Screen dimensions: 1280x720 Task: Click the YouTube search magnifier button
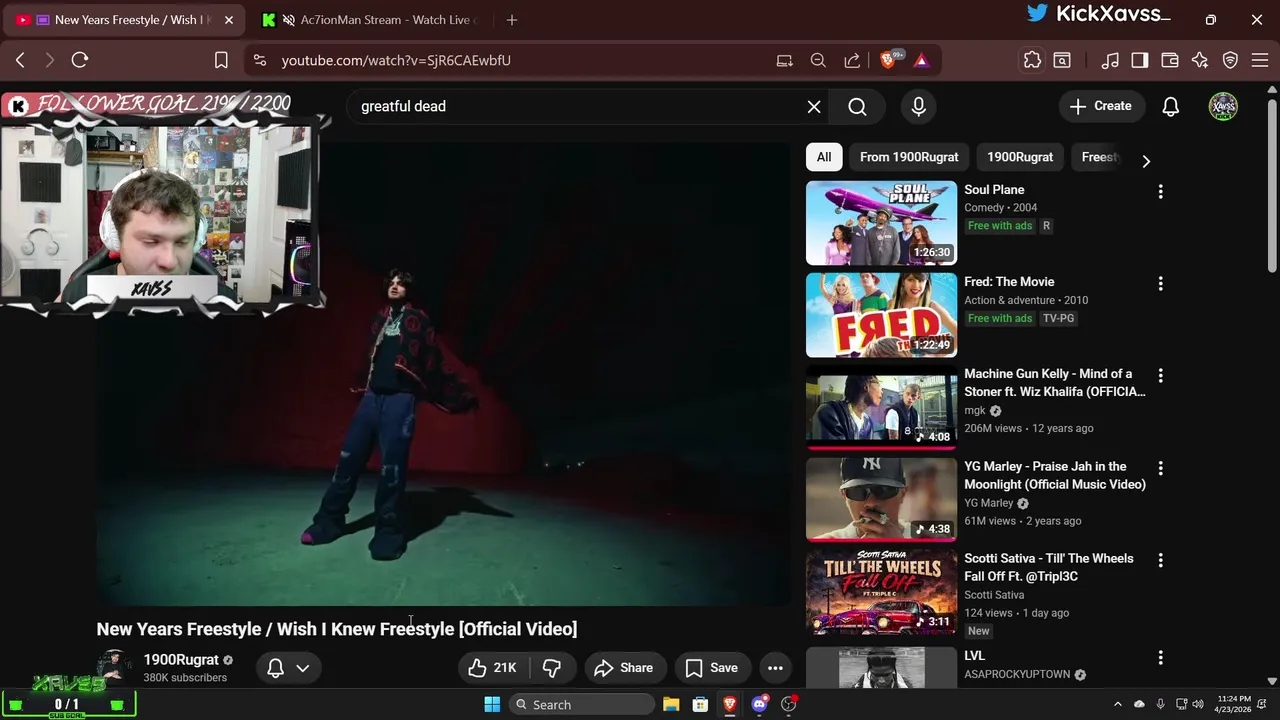pyautogui.click(x=857, y=106)
